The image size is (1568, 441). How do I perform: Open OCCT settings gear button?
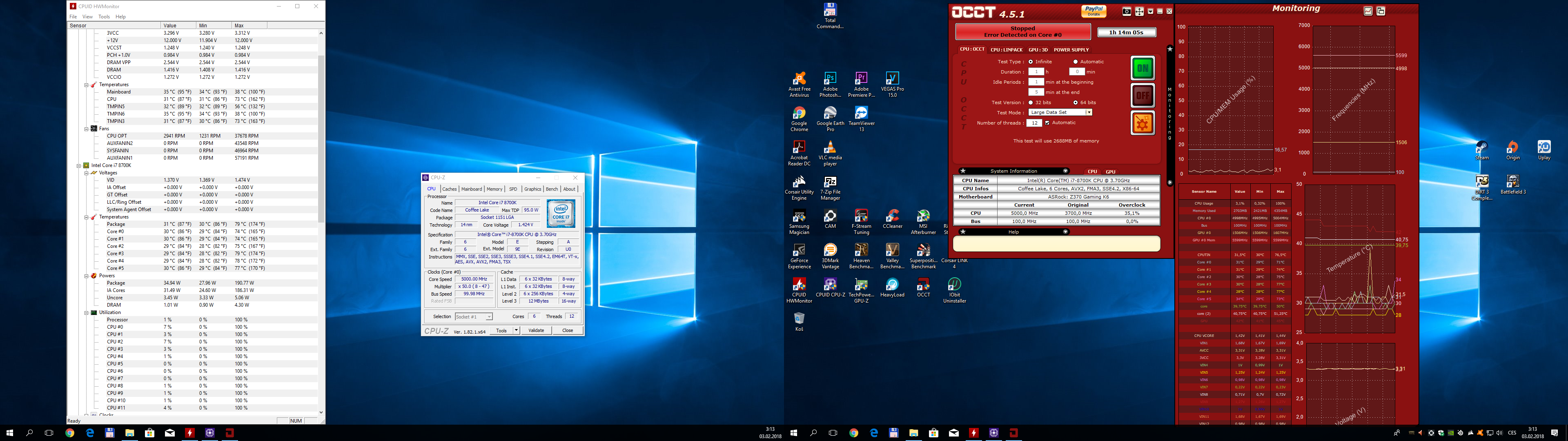click(x=1143, y=124)
